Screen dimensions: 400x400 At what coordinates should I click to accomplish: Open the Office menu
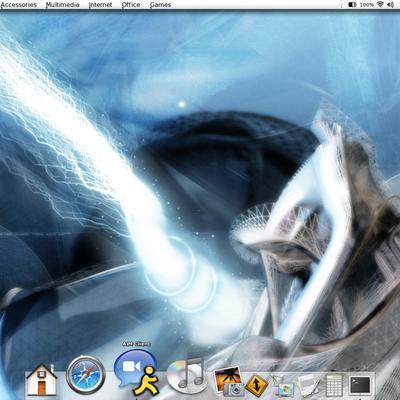coord(131,5)
